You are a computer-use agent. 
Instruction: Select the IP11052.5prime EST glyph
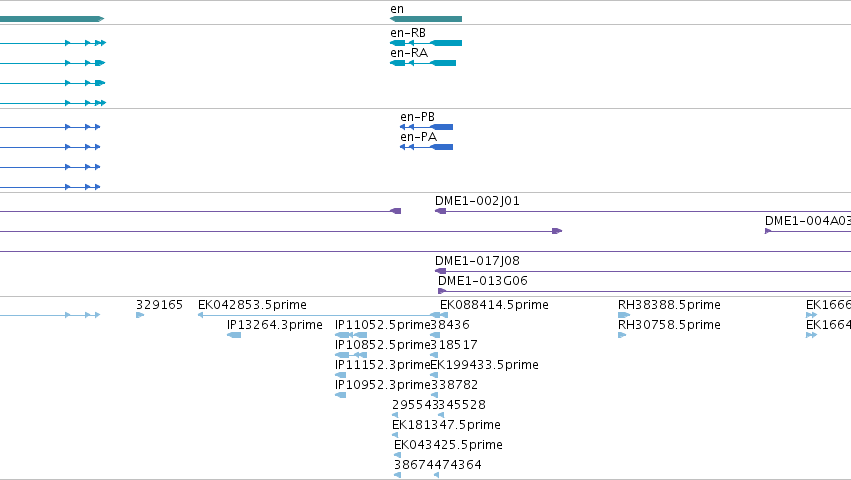coord(351,335)
